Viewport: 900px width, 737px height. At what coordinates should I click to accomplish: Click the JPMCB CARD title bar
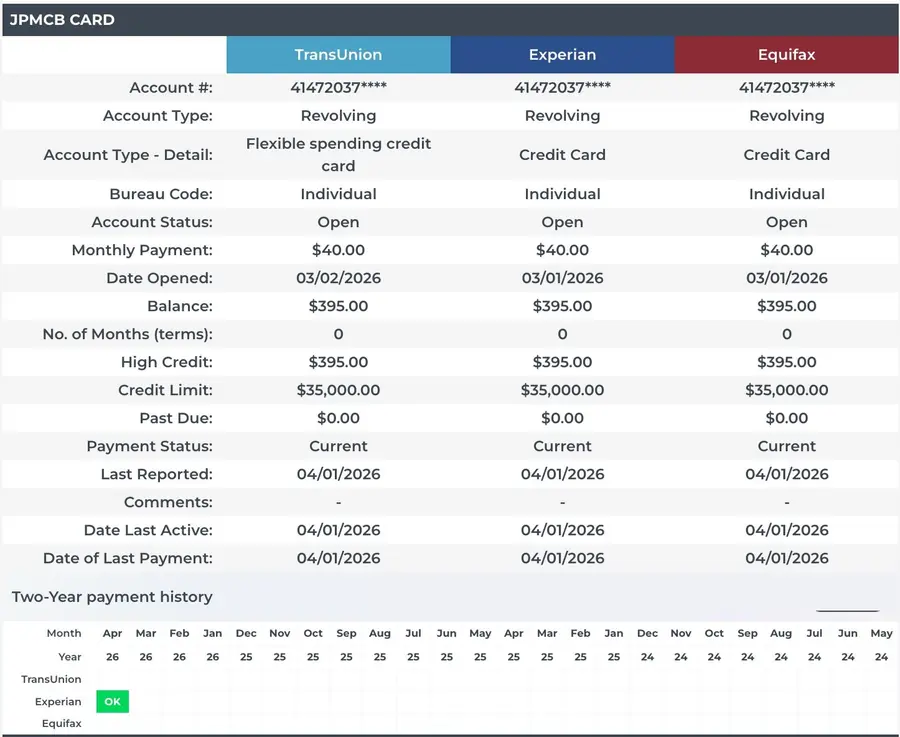[x=450, y=20]
